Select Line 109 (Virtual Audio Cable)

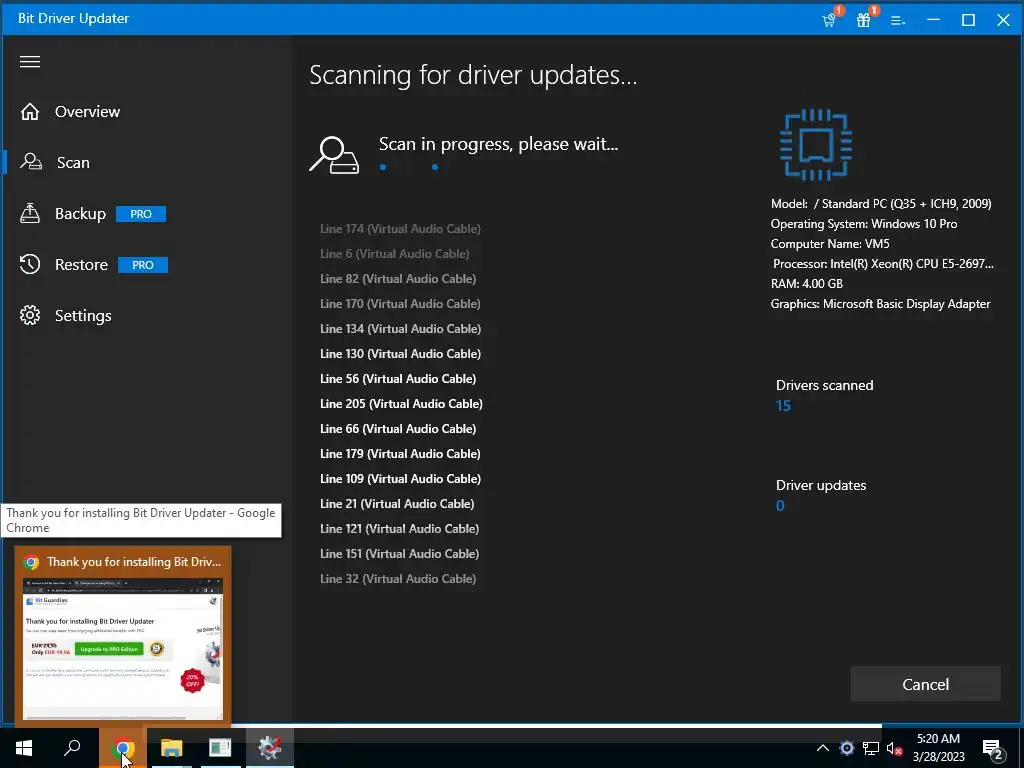click(x=400, y=479)
